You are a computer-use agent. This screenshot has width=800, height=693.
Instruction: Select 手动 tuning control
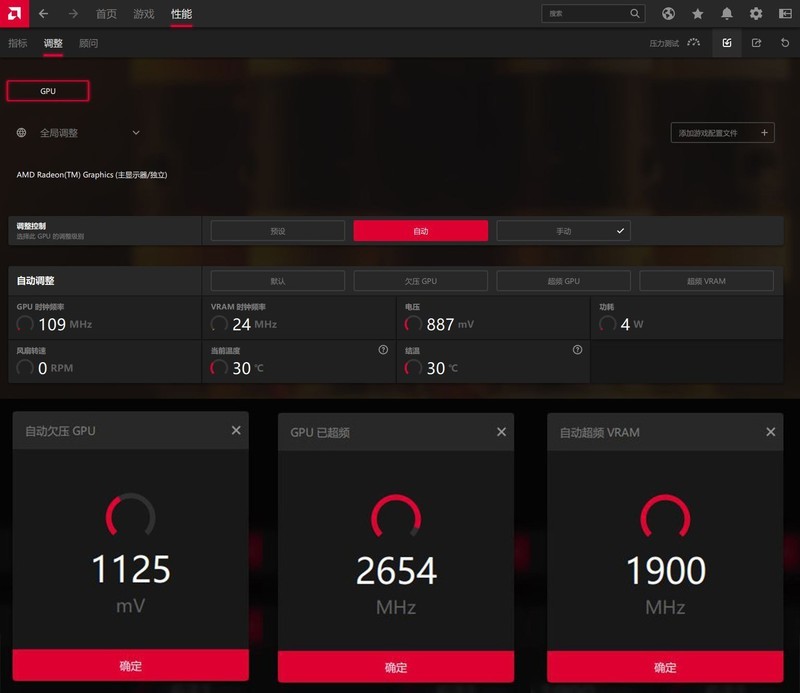[563, 231]
